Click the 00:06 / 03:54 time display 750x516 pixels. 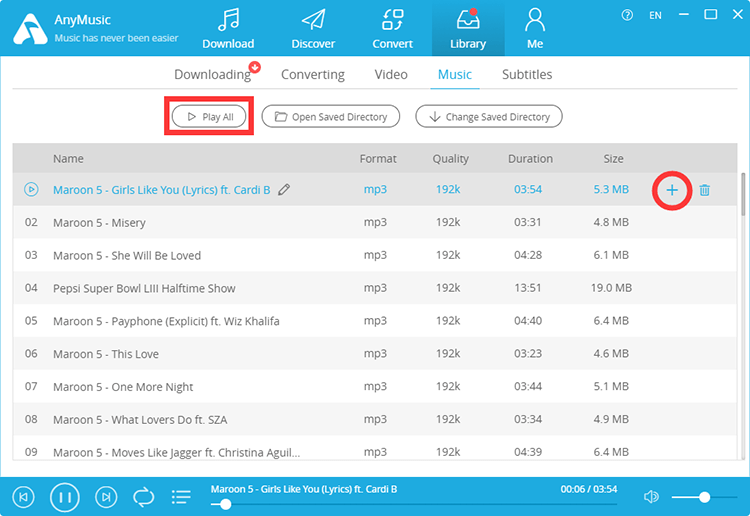[588, 489]
